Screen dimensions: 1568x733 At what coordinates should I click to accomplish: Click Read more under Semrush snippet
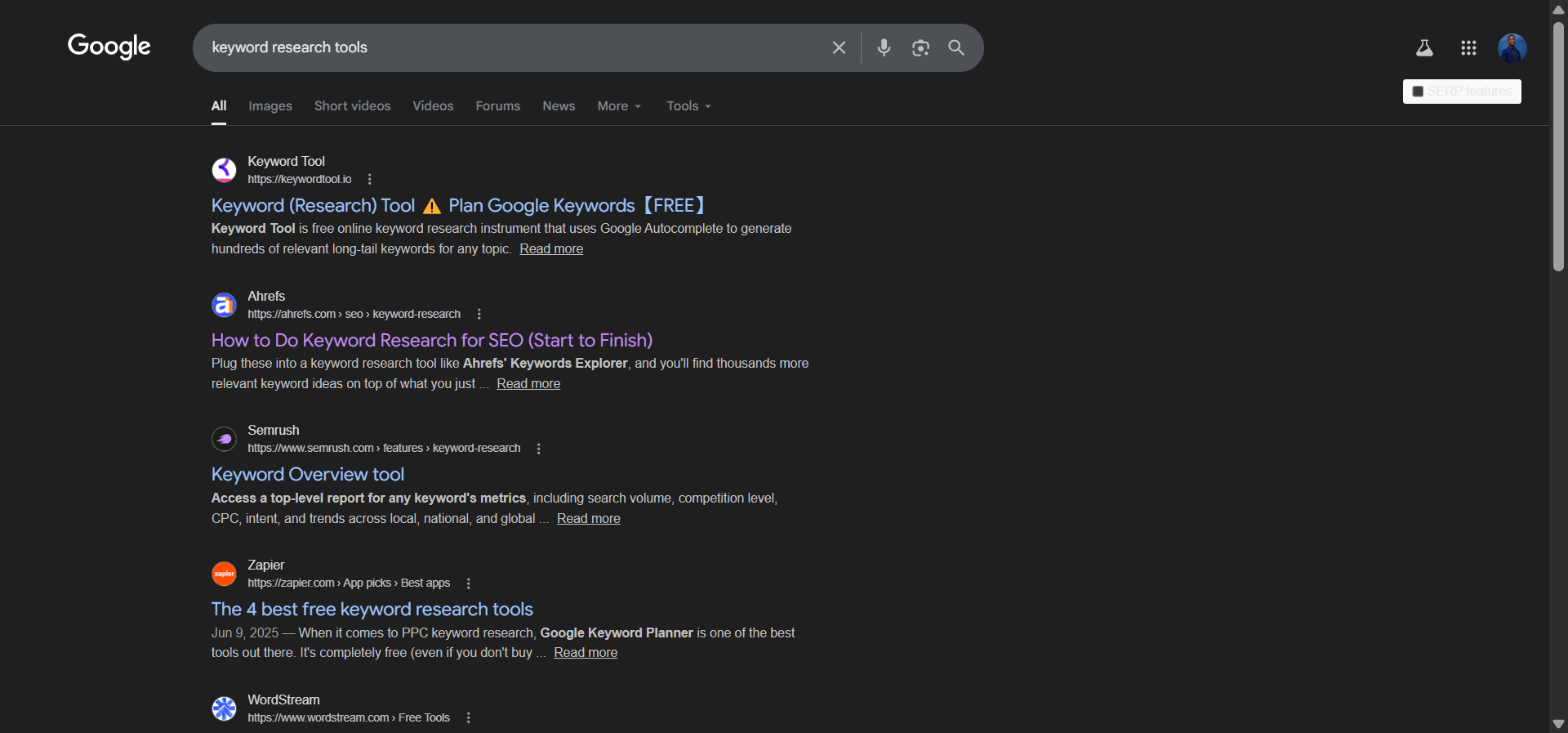pos(589,519)
